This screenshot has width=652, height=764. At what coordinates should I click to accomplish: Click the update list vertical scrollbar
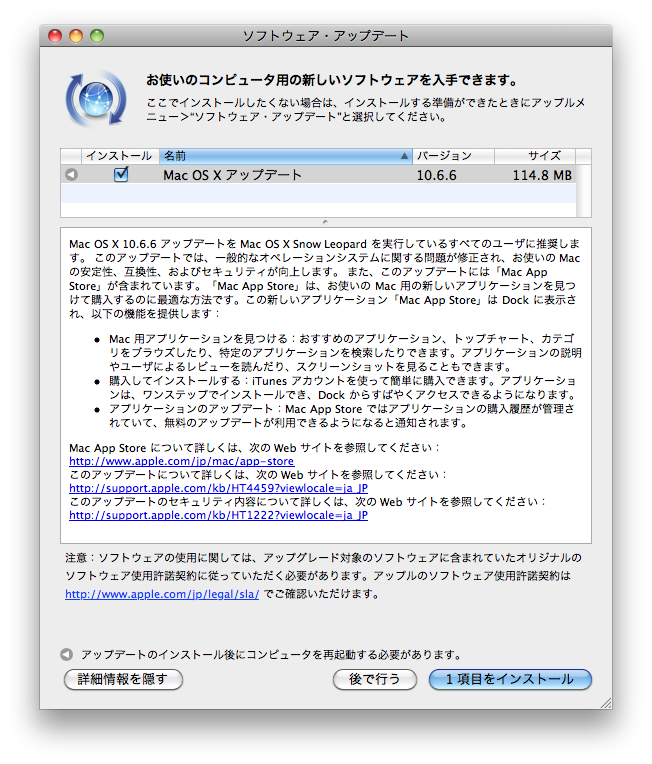tap(583, 191)
